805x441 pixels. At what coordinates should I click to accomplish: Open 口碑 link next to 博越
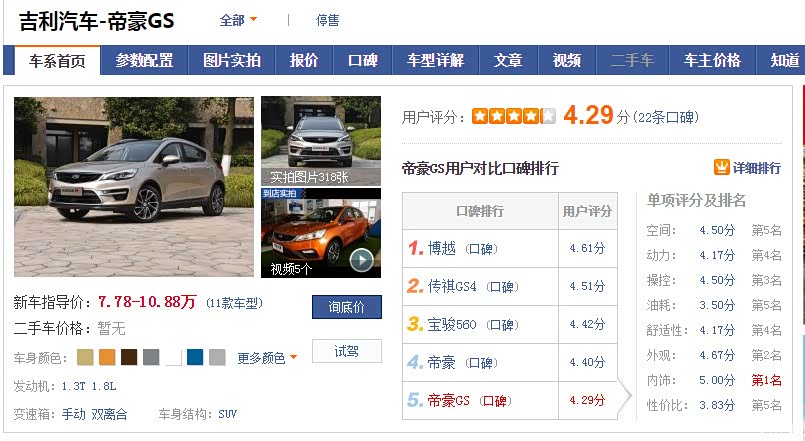point(482,249)
